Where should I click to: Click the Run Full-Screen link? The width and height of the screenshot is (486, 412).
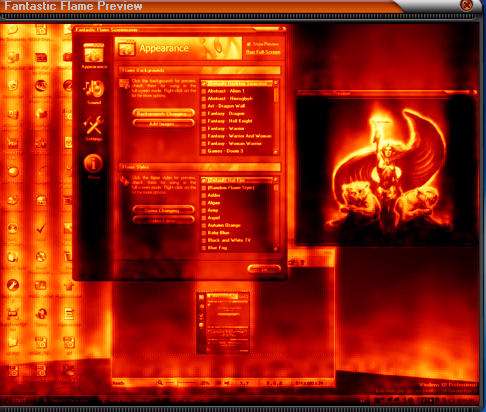263,52
